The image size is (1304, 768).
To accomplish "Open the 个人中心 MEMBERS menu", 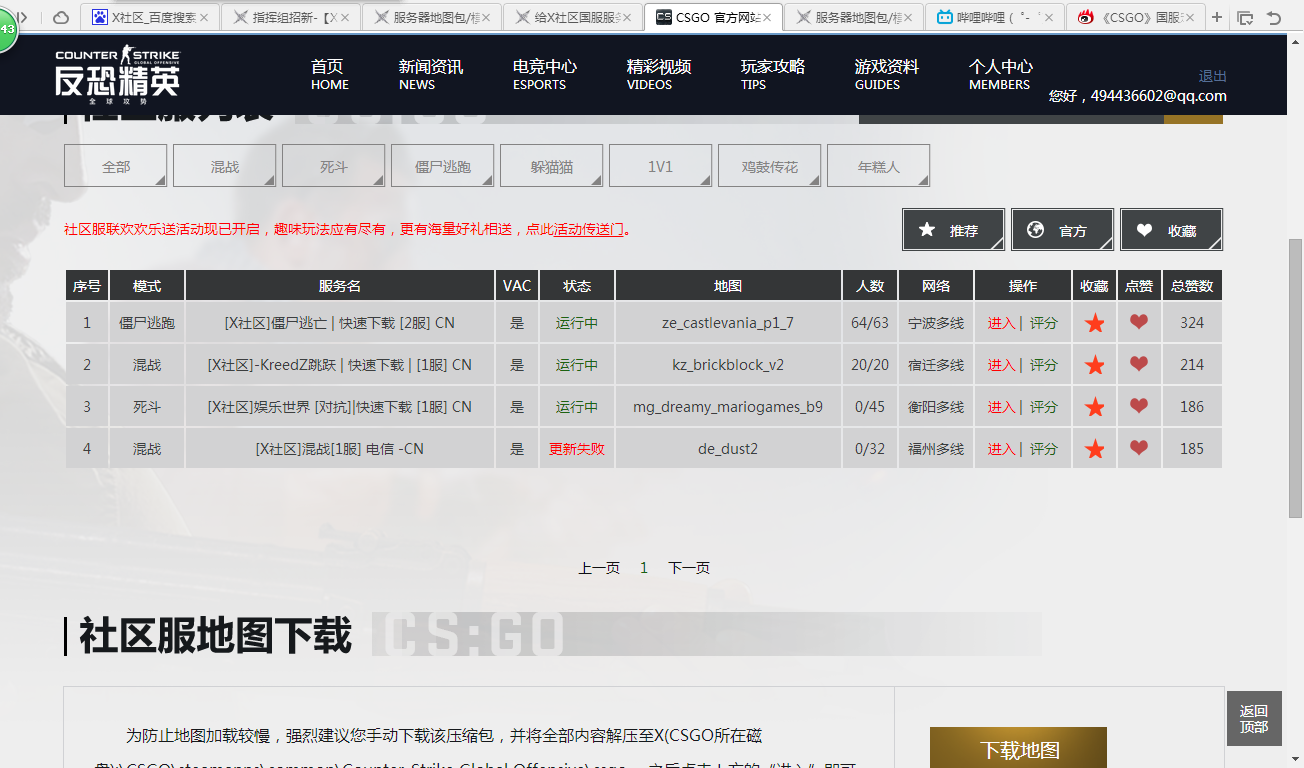I will 997,76.
